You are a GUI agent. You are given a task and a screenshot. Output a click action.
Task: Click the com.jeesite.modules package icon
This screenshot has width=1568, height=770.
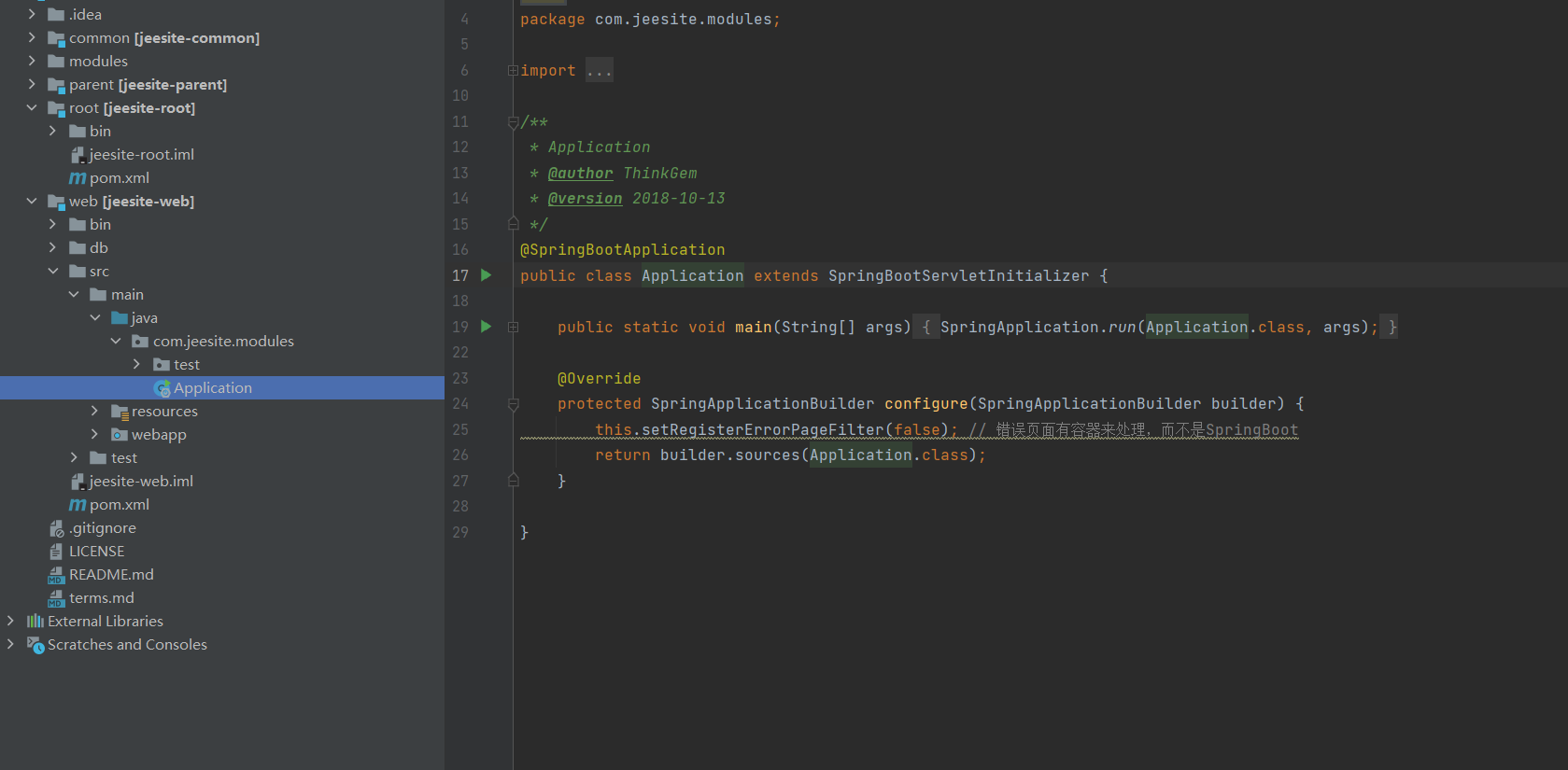(140, 342)
